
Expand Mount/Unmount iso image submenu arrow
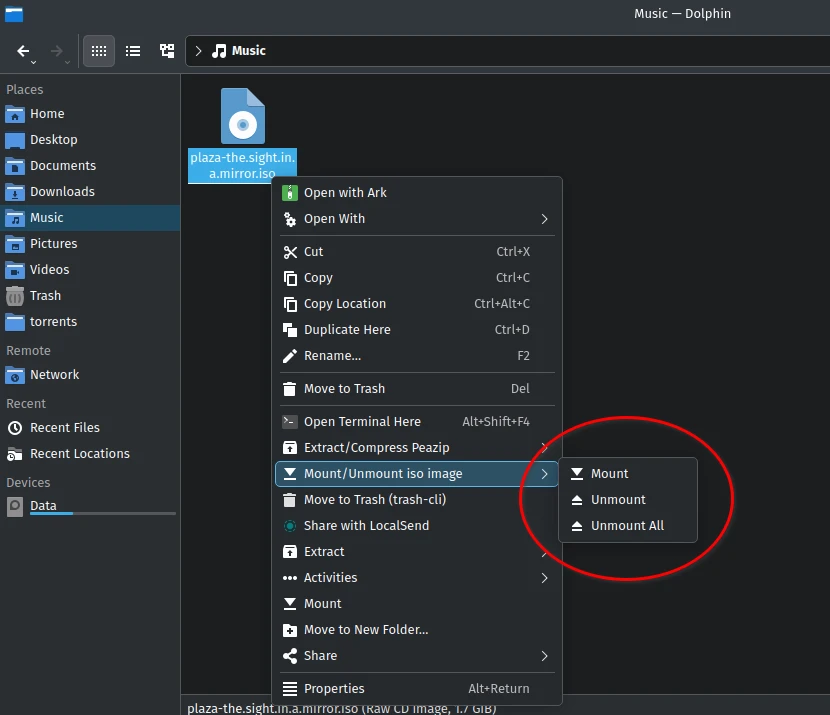(x=544, y=474)
